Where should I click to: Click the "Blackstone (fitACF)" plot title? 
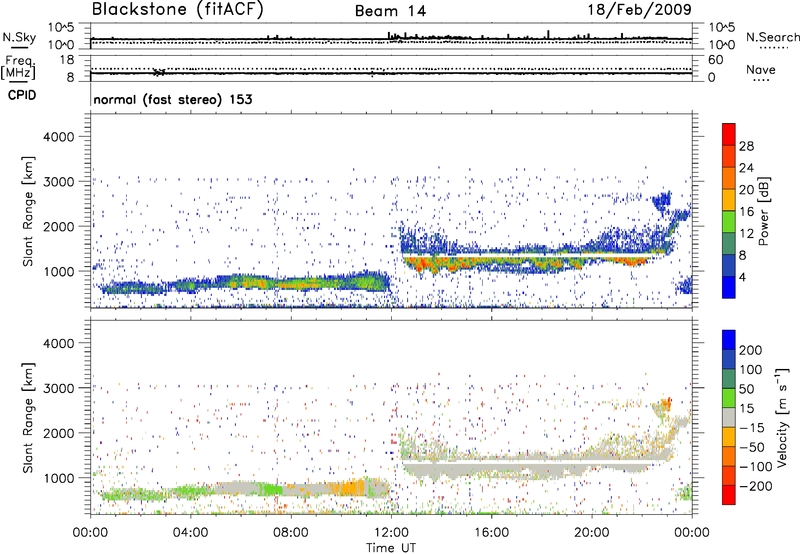click(x=178, y=9)
